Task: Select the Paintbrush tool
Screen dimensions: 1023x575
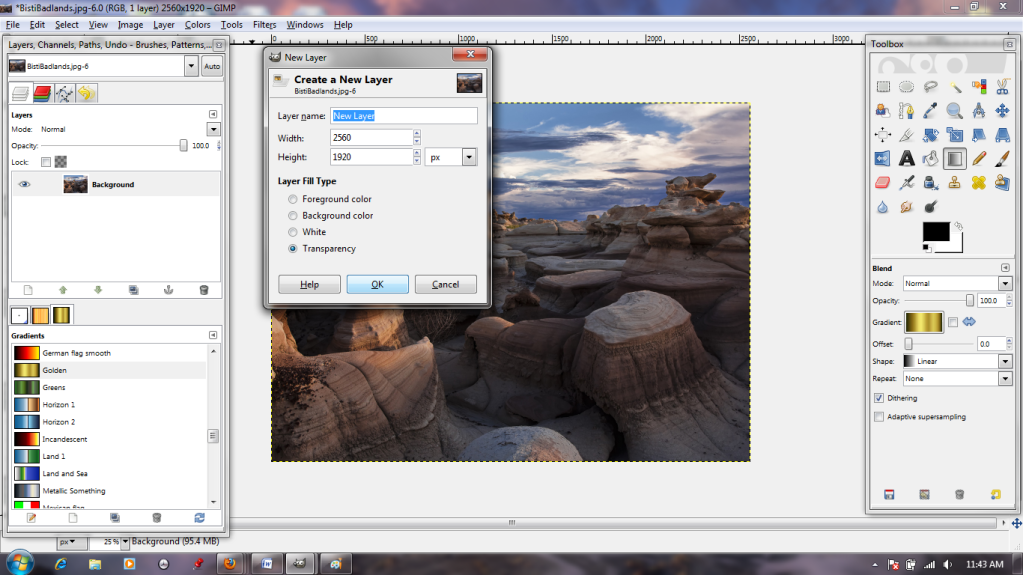Action: (x=1002, y=159)
